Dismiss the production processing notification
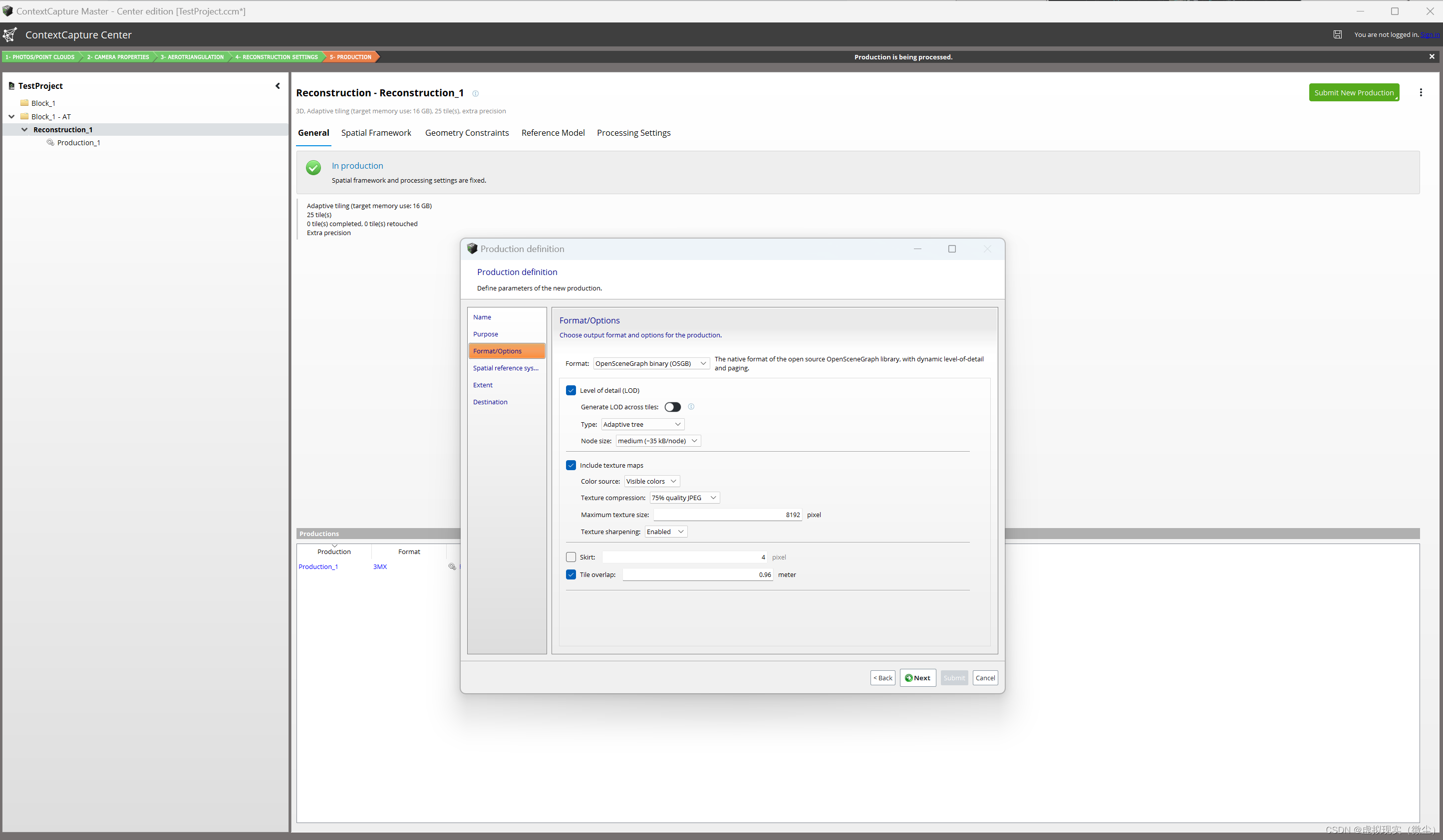 (1432, 56)
